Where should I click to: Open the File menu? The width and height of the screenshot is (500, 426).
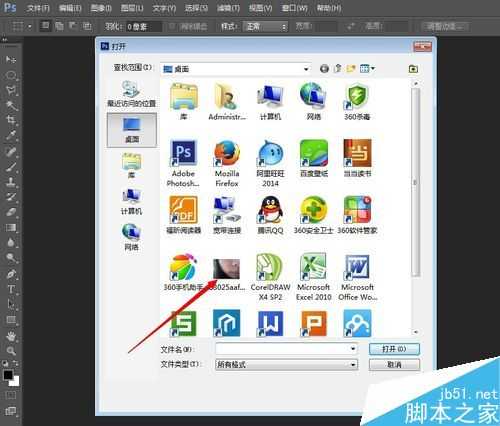pyautogui.click(x=38, y=8)
